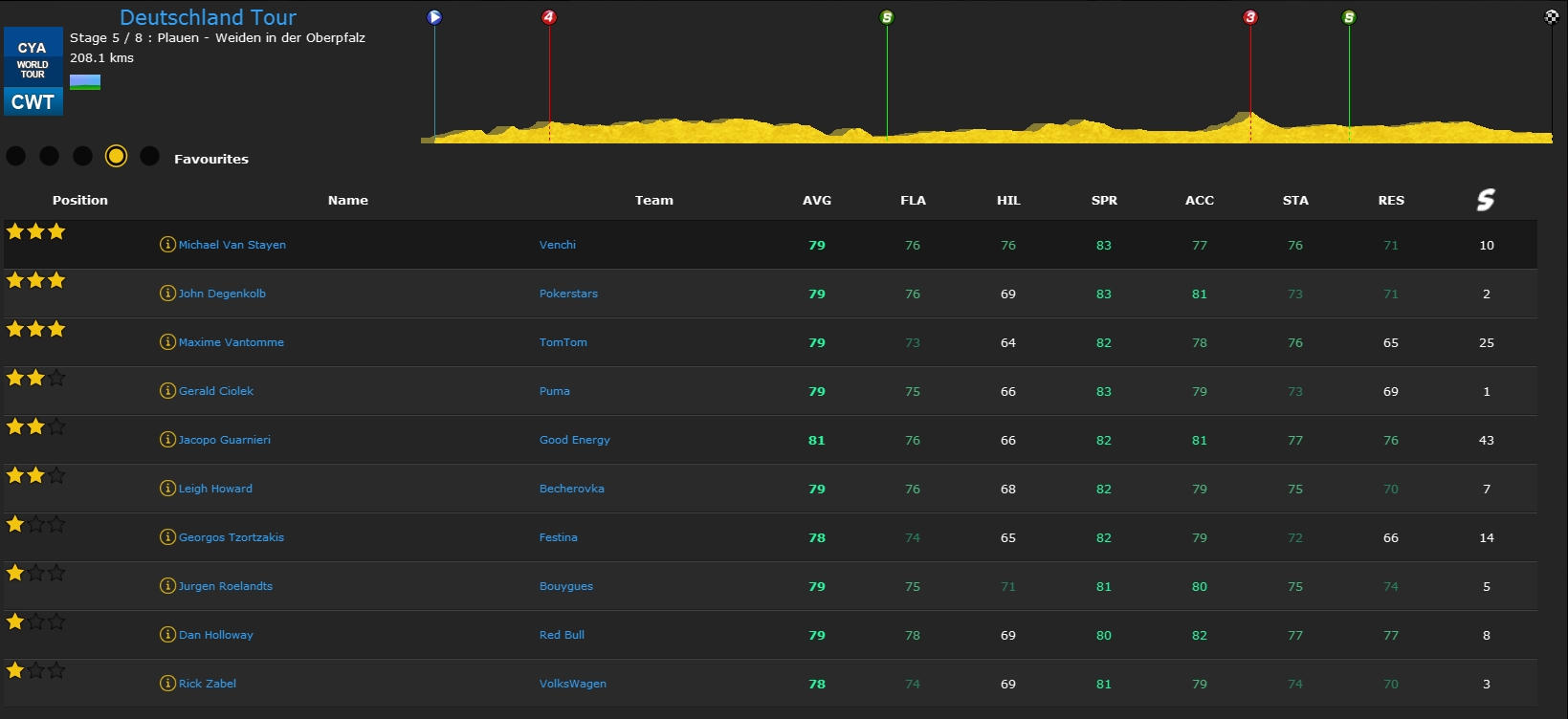1568x719 pixels.
Task: Sort by ACC column header
Action: click(x=1200, y=200)
